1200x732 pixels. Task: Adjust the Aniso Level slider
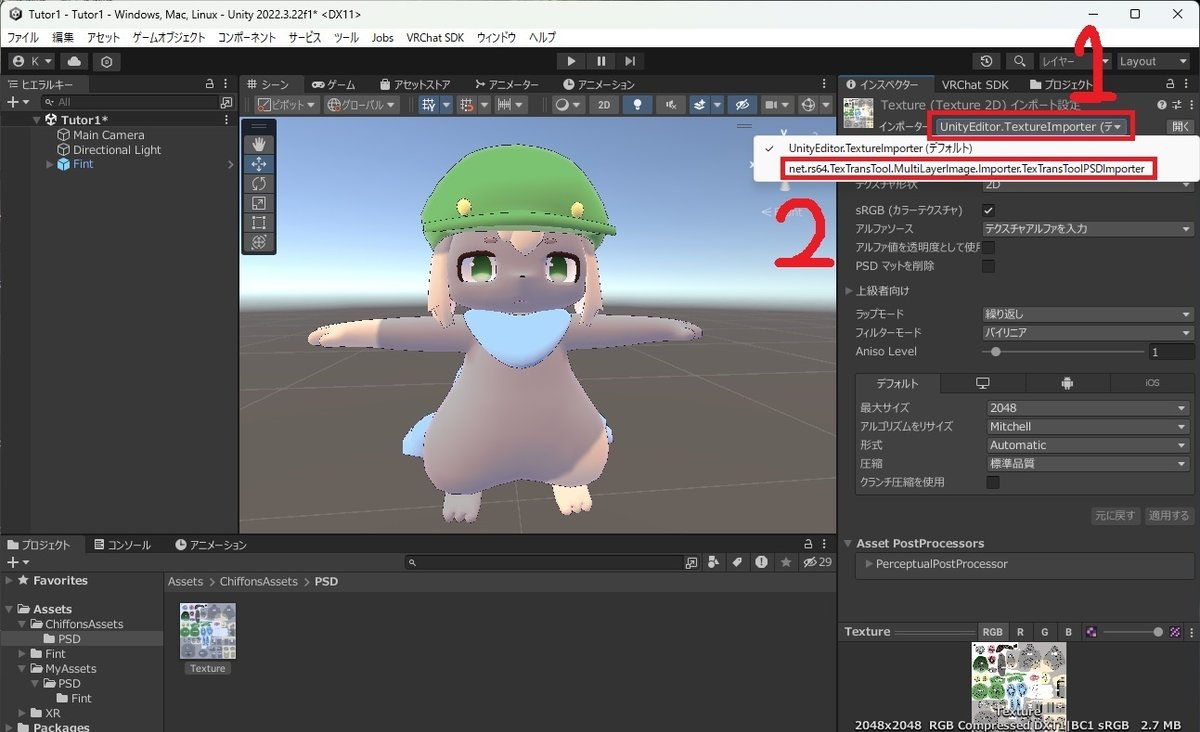(1063, 352)
